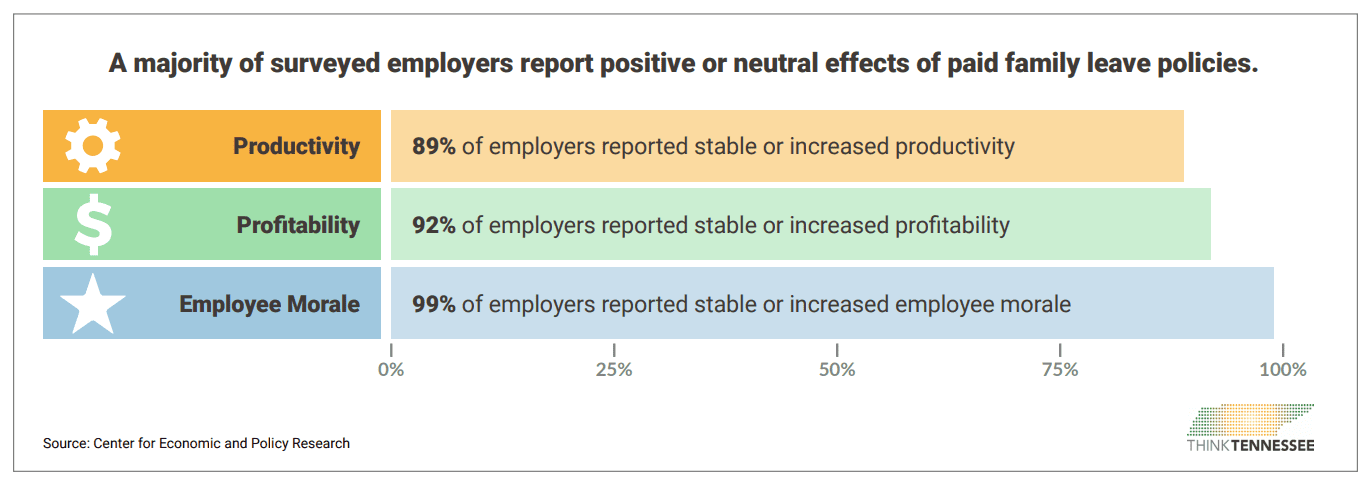Click the bold 99% figure
This screenshot has height=483, width=1370.
click(434, 304)
